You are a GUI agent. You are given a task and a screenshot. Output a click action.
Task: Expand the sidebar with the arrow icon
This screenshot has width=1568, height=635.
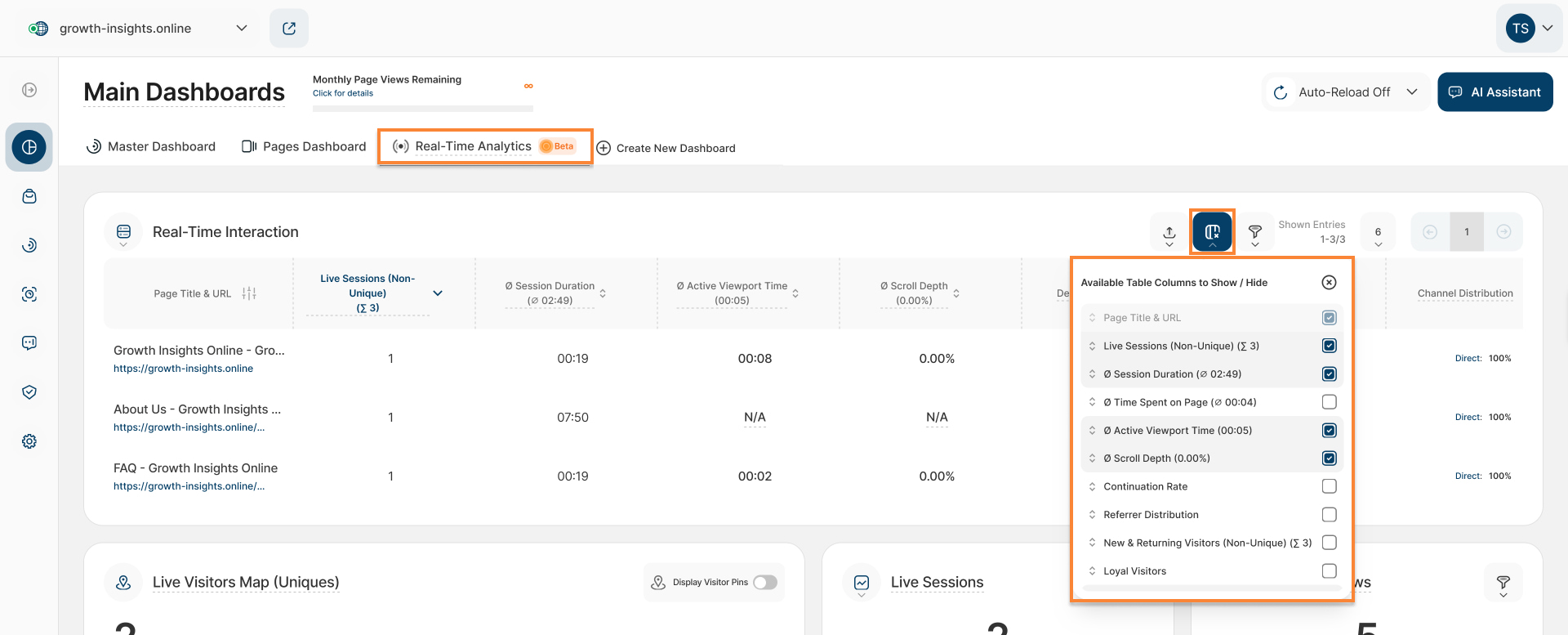click(29, 90)
